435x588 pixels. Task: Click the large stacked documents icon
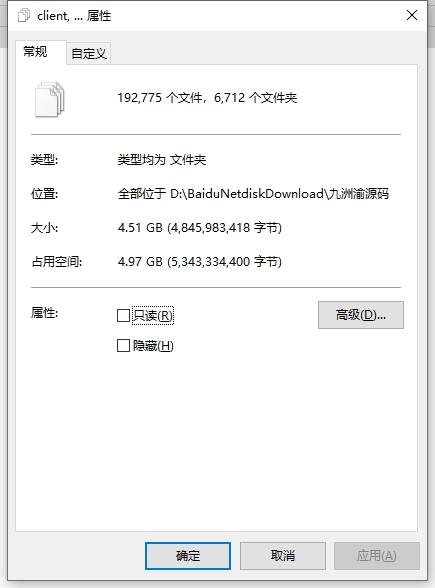click(x=50, y=99)
